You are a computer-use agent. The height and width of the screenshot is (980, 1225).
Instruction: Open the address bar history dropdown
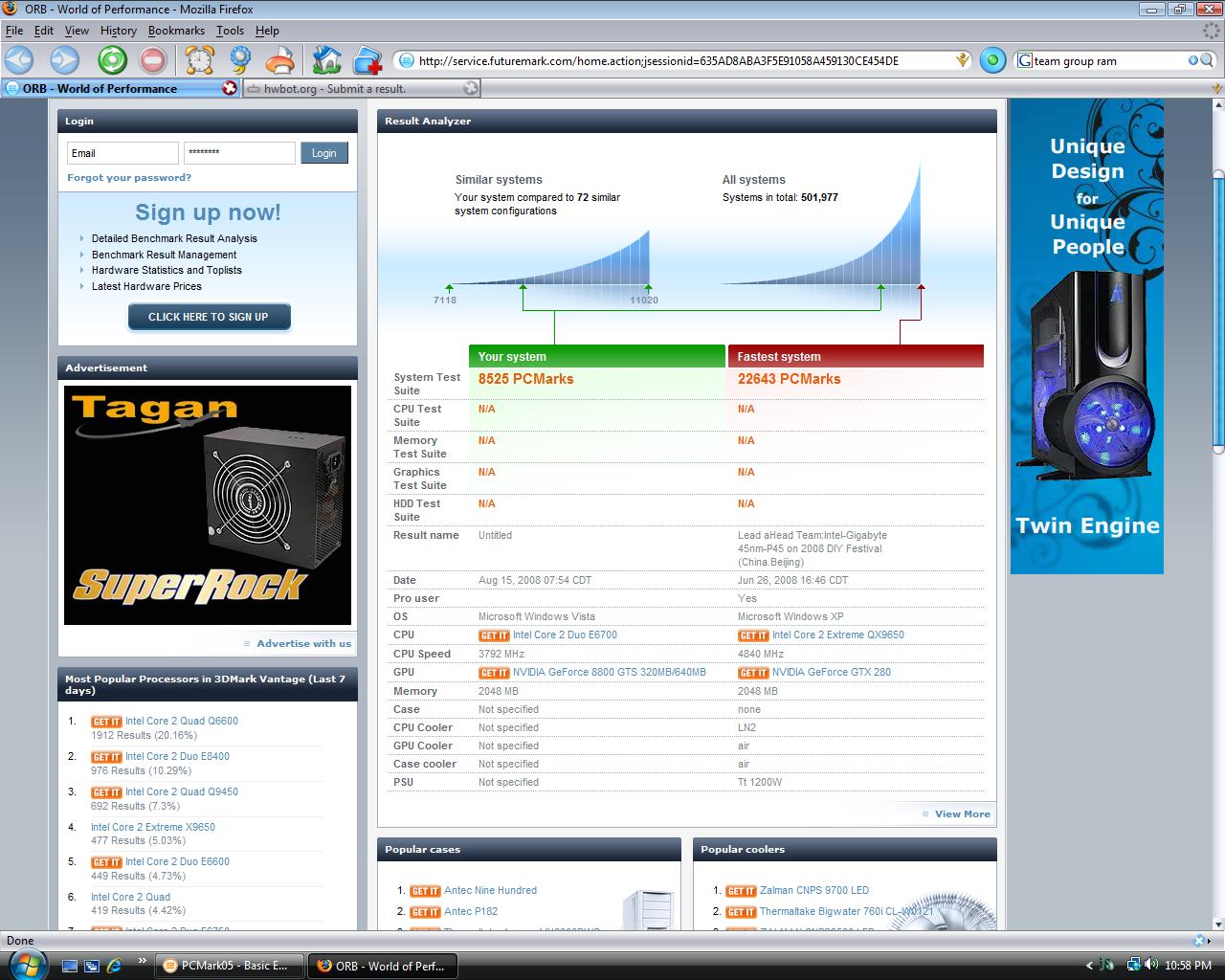tap(962, 60)
